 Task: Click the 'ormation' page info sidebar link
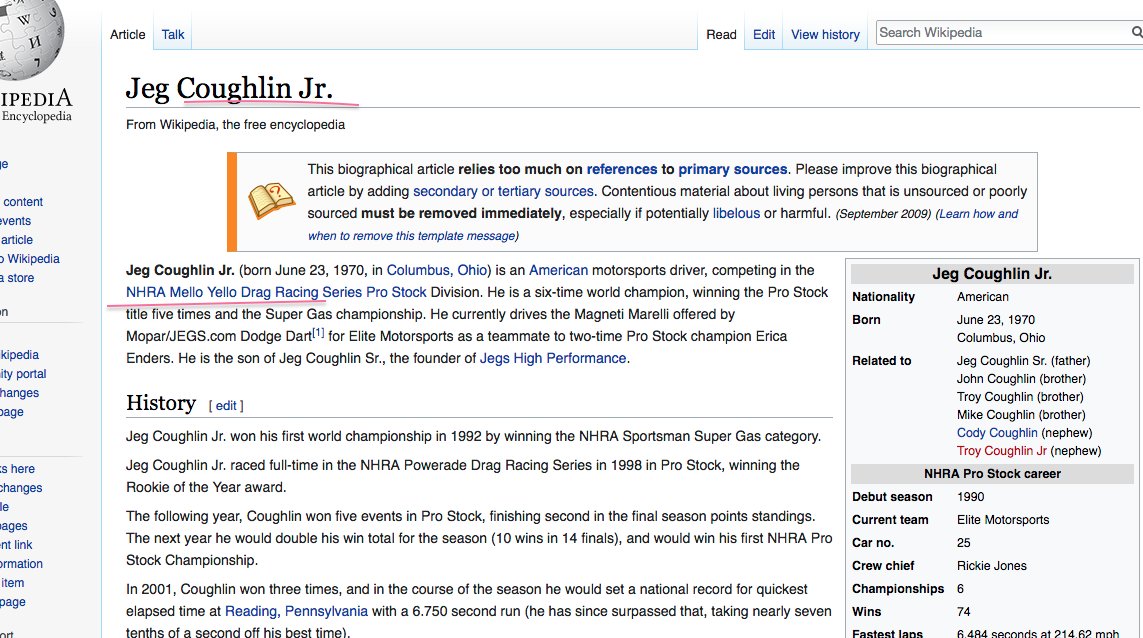tap(21, 564)
